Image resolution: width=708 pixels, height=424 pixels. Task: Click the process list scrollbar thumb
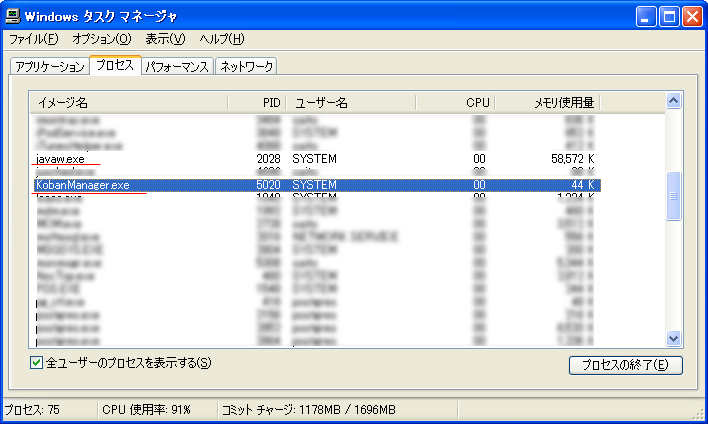673,196
